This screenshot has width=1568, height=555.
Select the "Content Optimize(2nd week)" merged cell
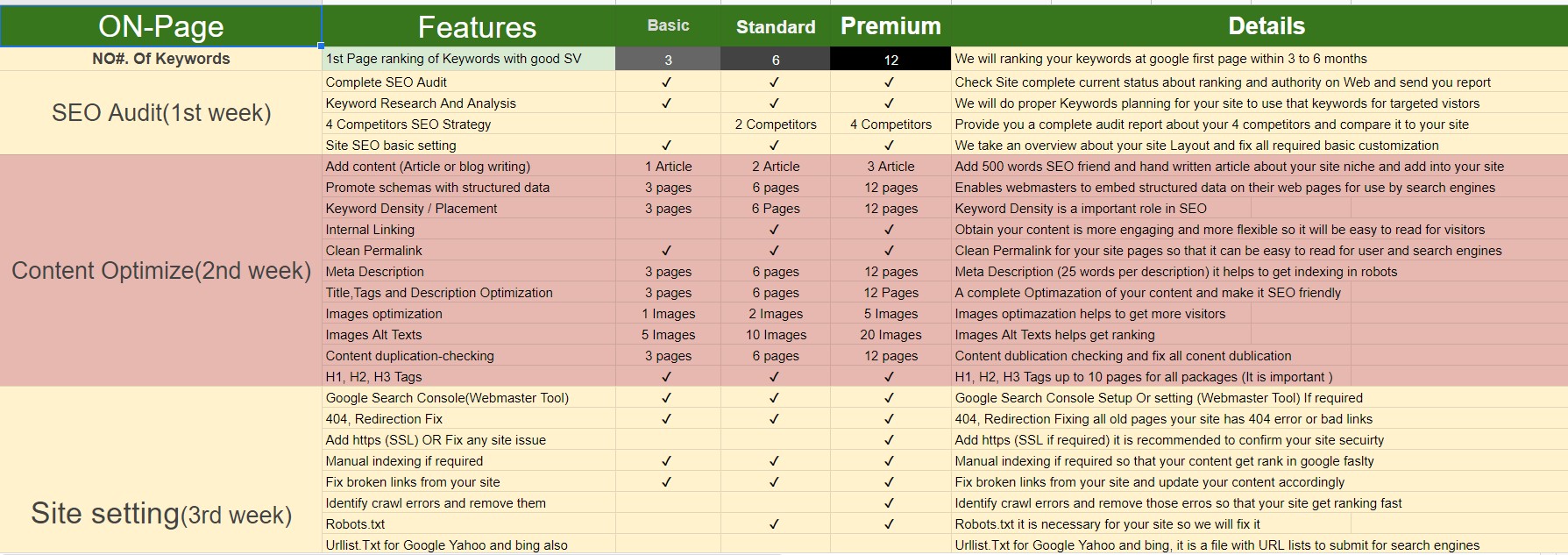pos(161,271)
